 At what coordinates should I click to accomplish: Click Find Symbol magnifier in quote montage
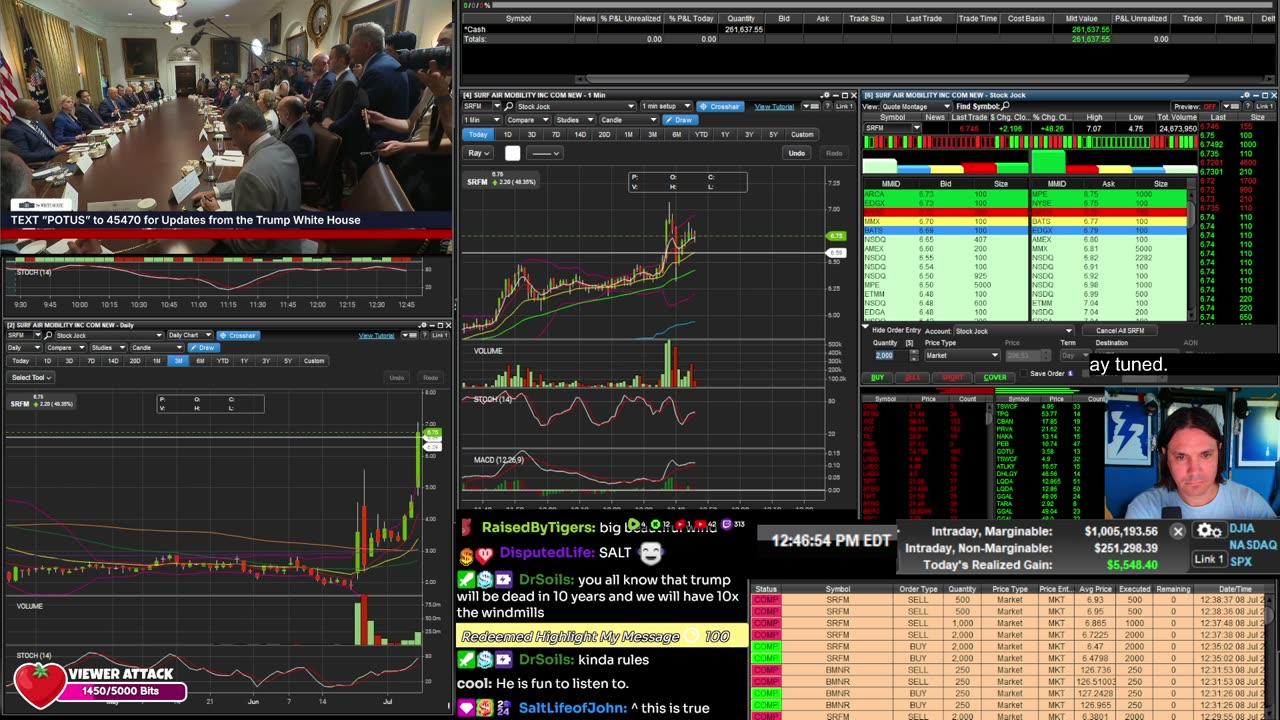[1005, 106]
